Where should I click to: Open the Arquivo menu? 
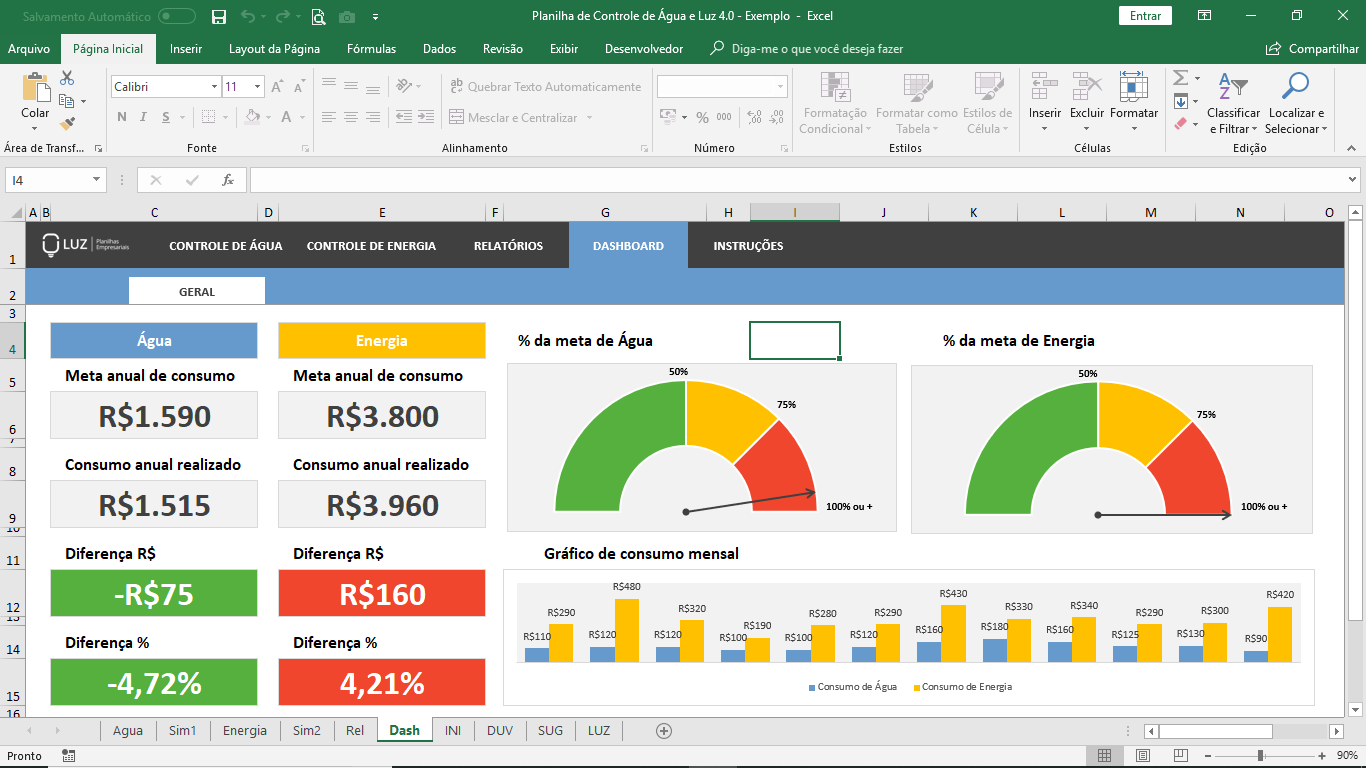tap(29, 49)
